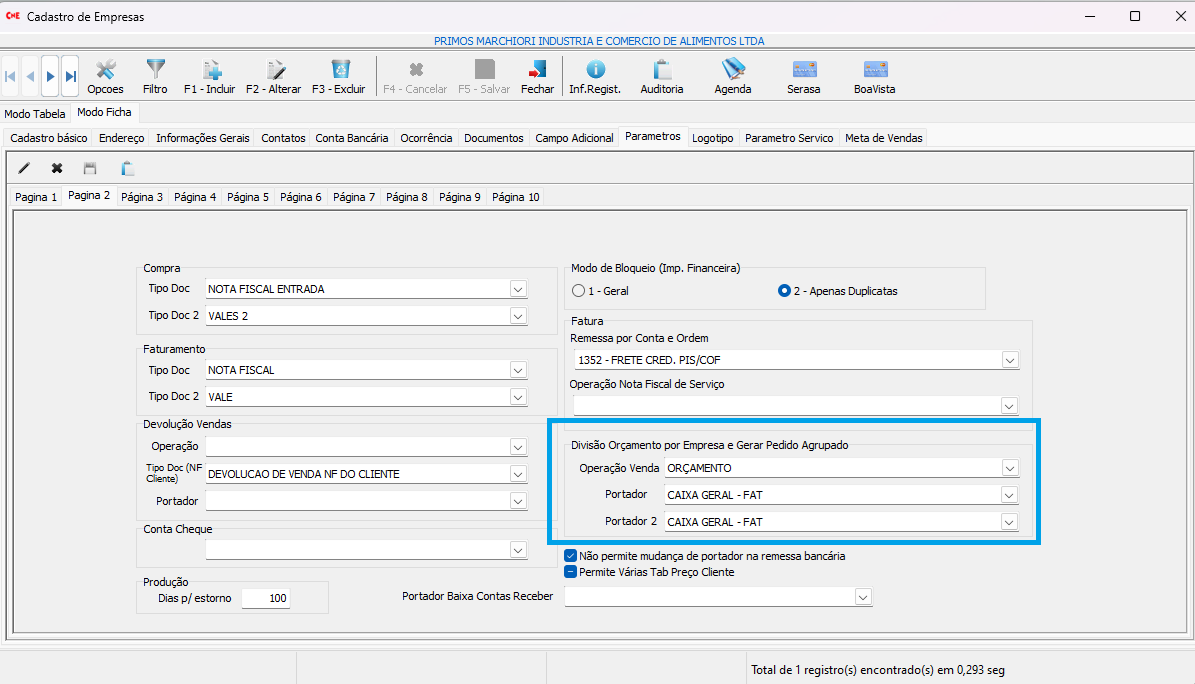This screenshot has width=1195, height=684.
Task: Expand the Operação Venda dropdown
Action: tap(1010, 468)
